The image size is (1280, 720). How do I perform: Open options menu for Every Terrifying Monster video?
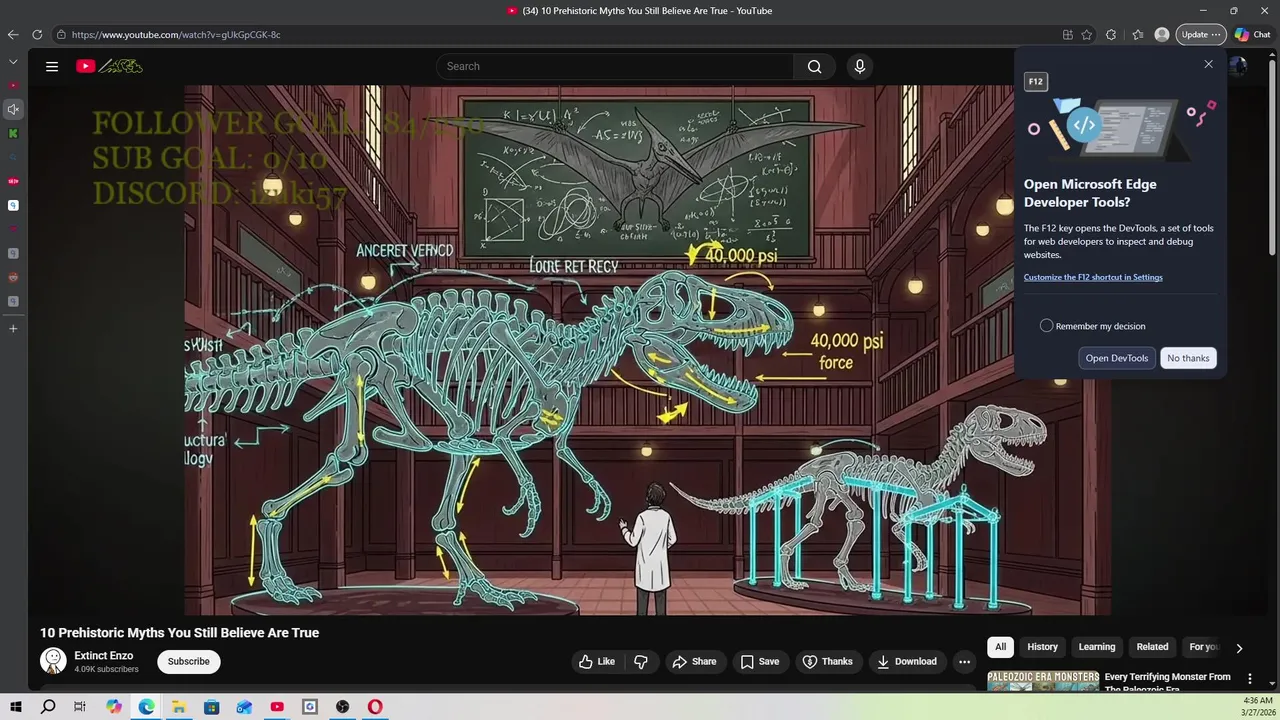tap(1249, 678)
